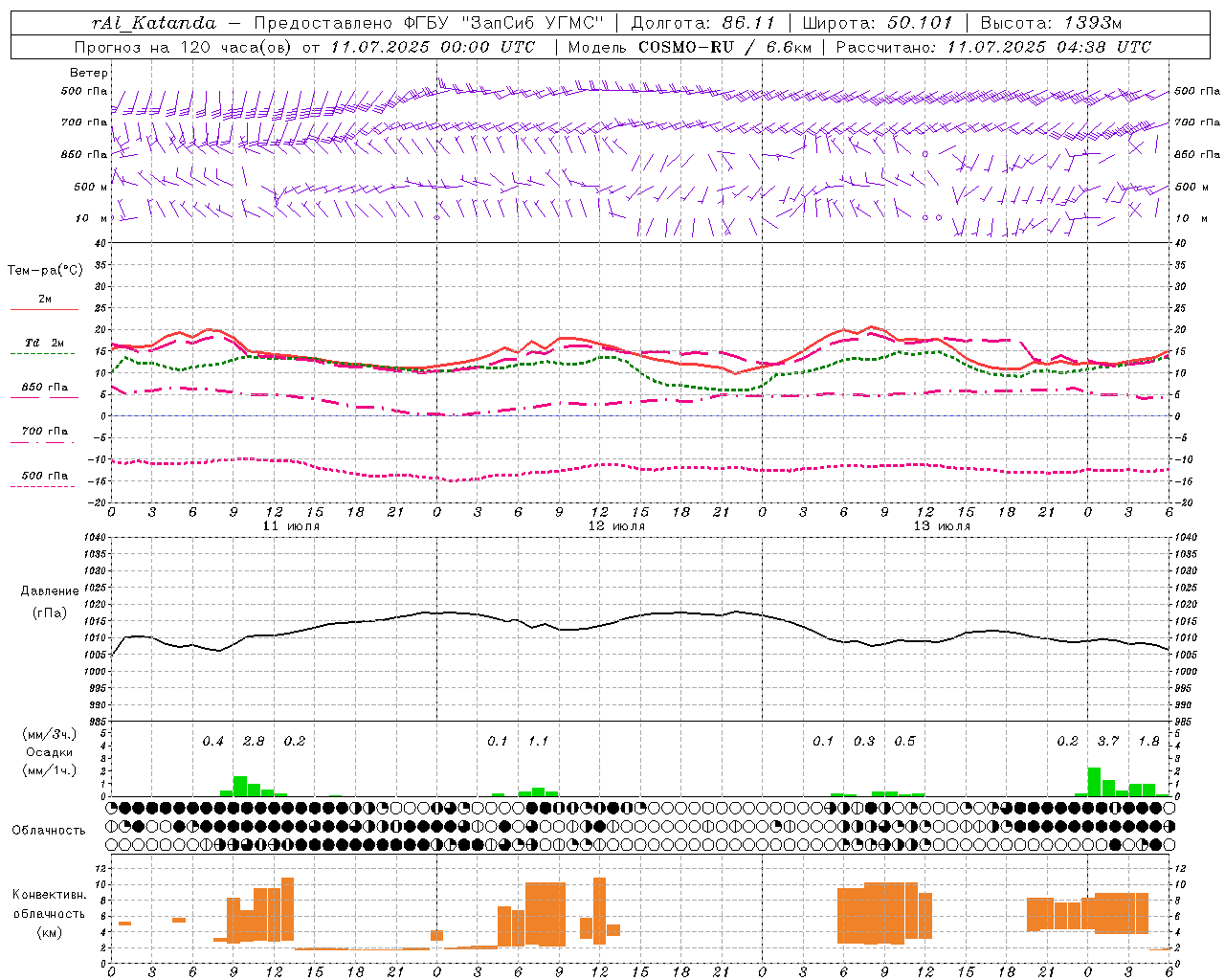
Task: Click the 'Осадки' precipitation label
Action: [49, 752]
